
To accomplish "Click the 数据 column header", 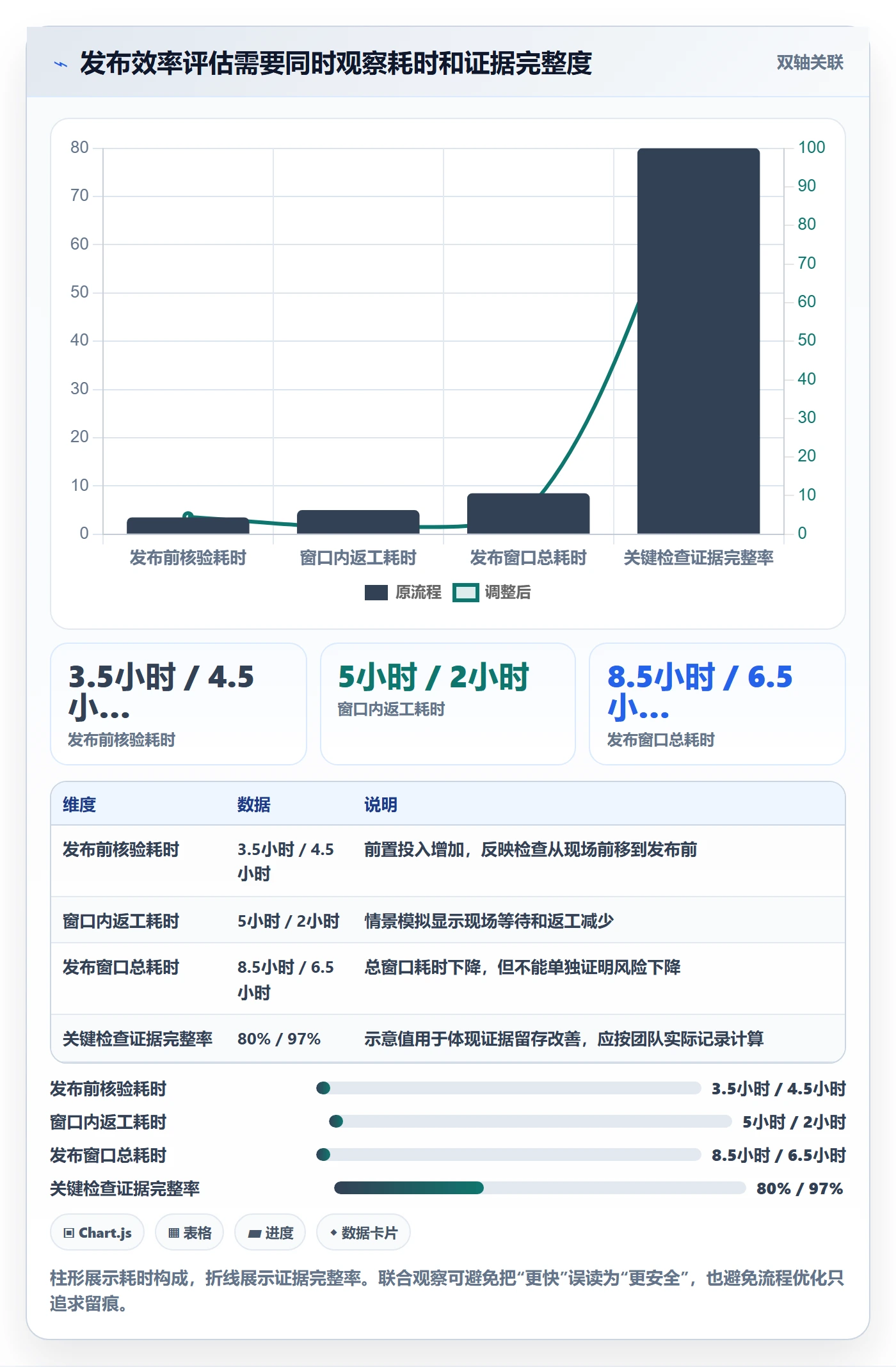I will [254, 804].
